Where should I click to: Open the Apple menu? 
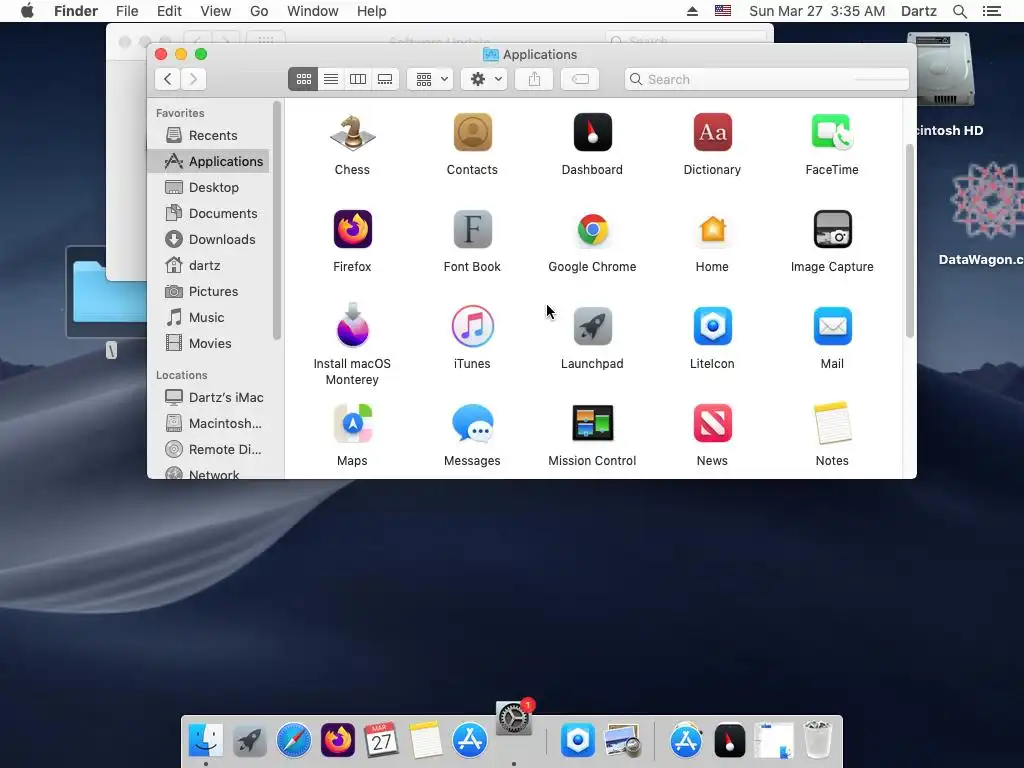tap(27, 11)
